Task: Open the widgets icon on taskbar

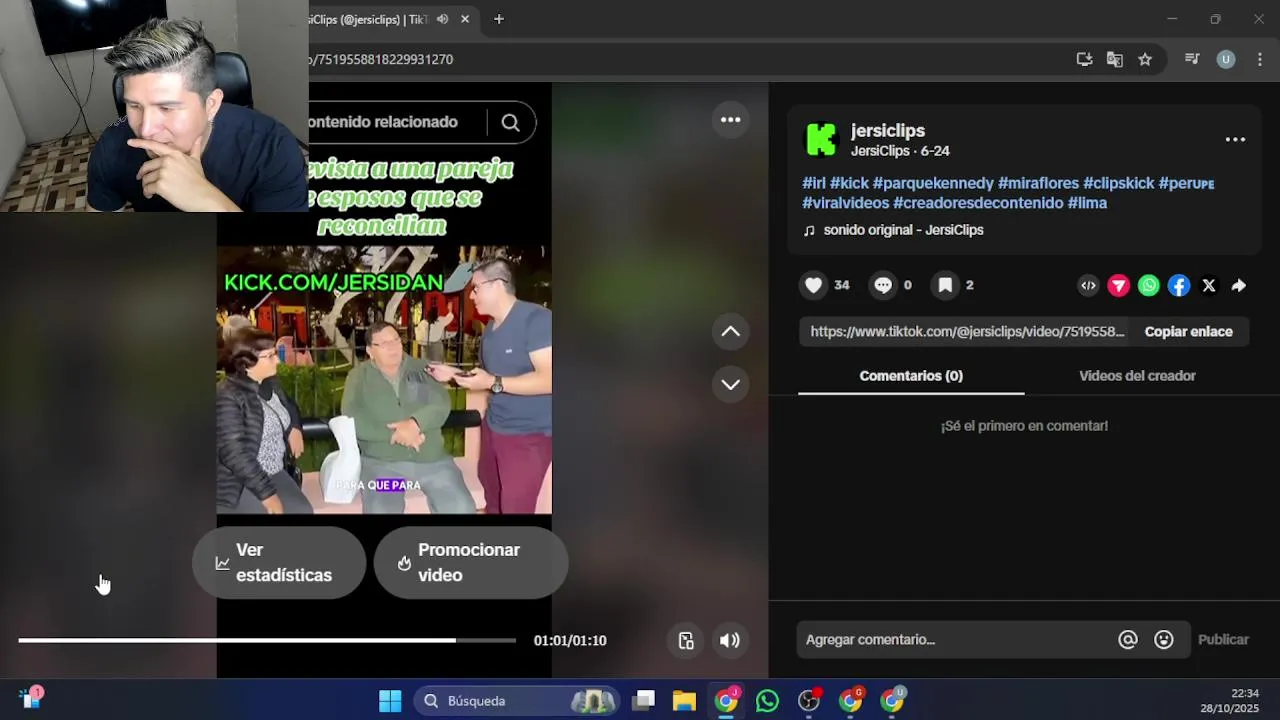Action: (x=31, y=699)
